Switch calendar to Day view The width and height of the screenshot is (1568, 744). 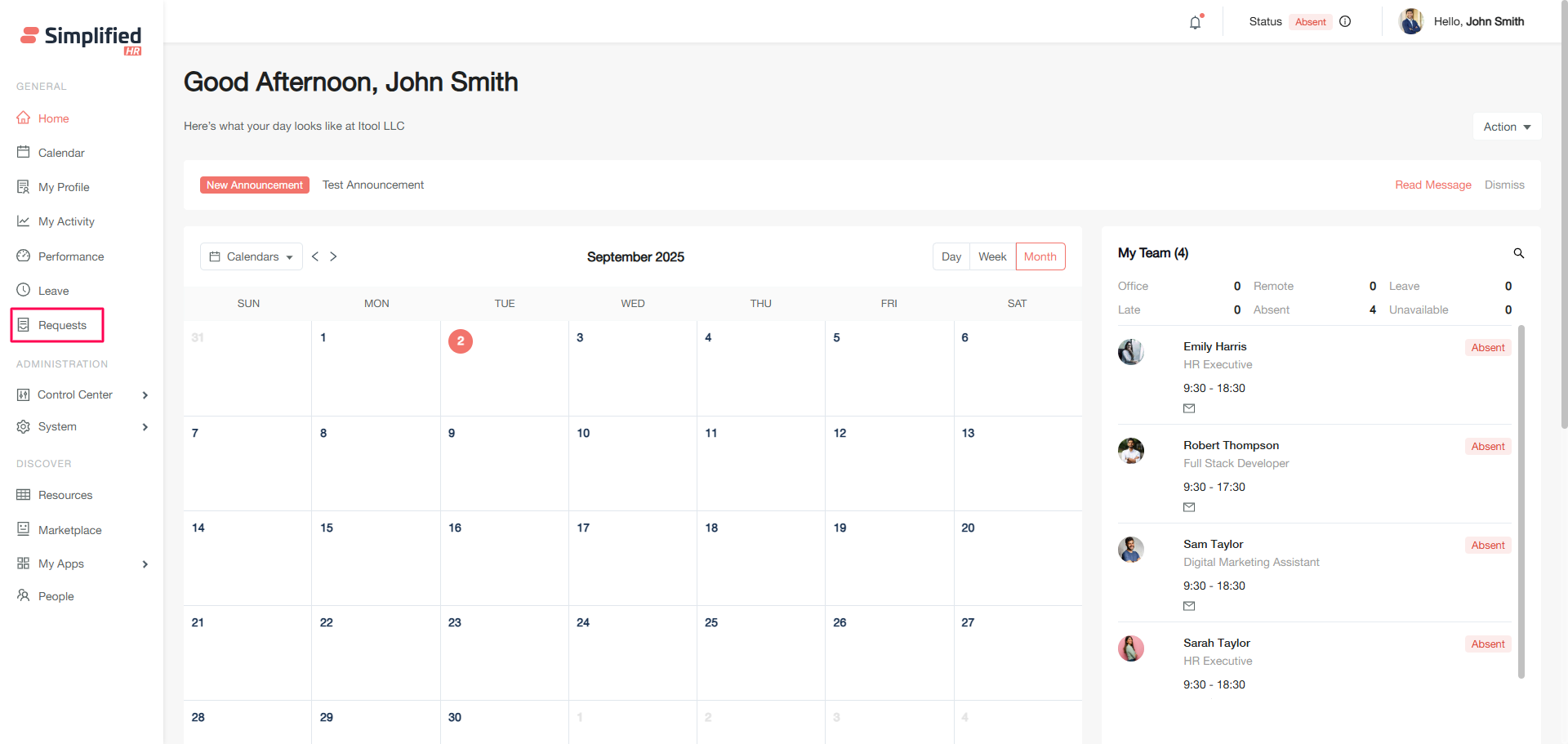[x=951, y=256]
